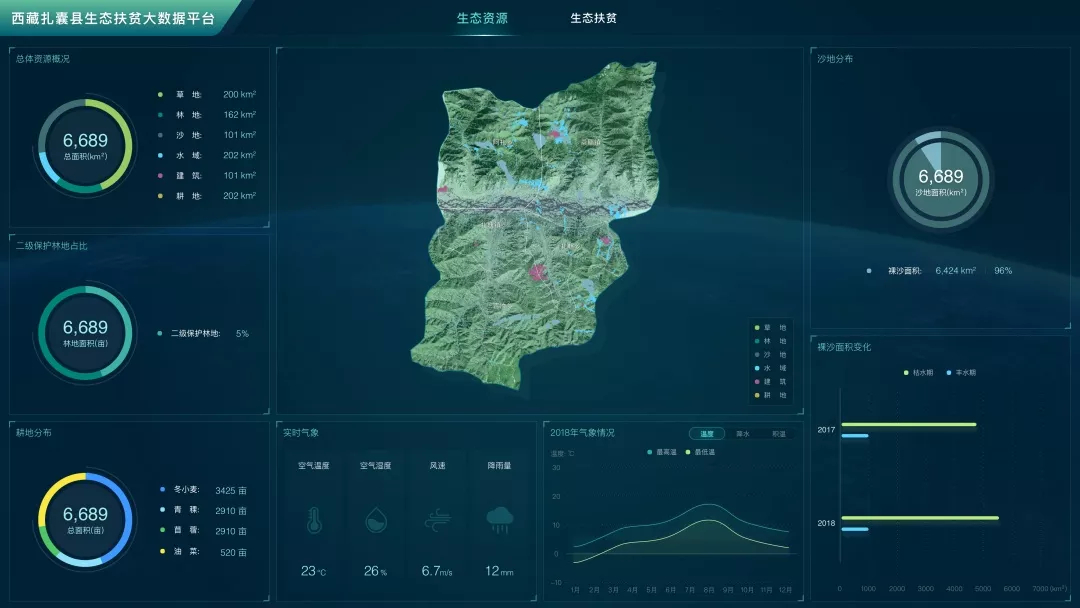Click the 林地面积 donut chart
This screenshot has width=1080, height=608.
click(x=85, y=332)
